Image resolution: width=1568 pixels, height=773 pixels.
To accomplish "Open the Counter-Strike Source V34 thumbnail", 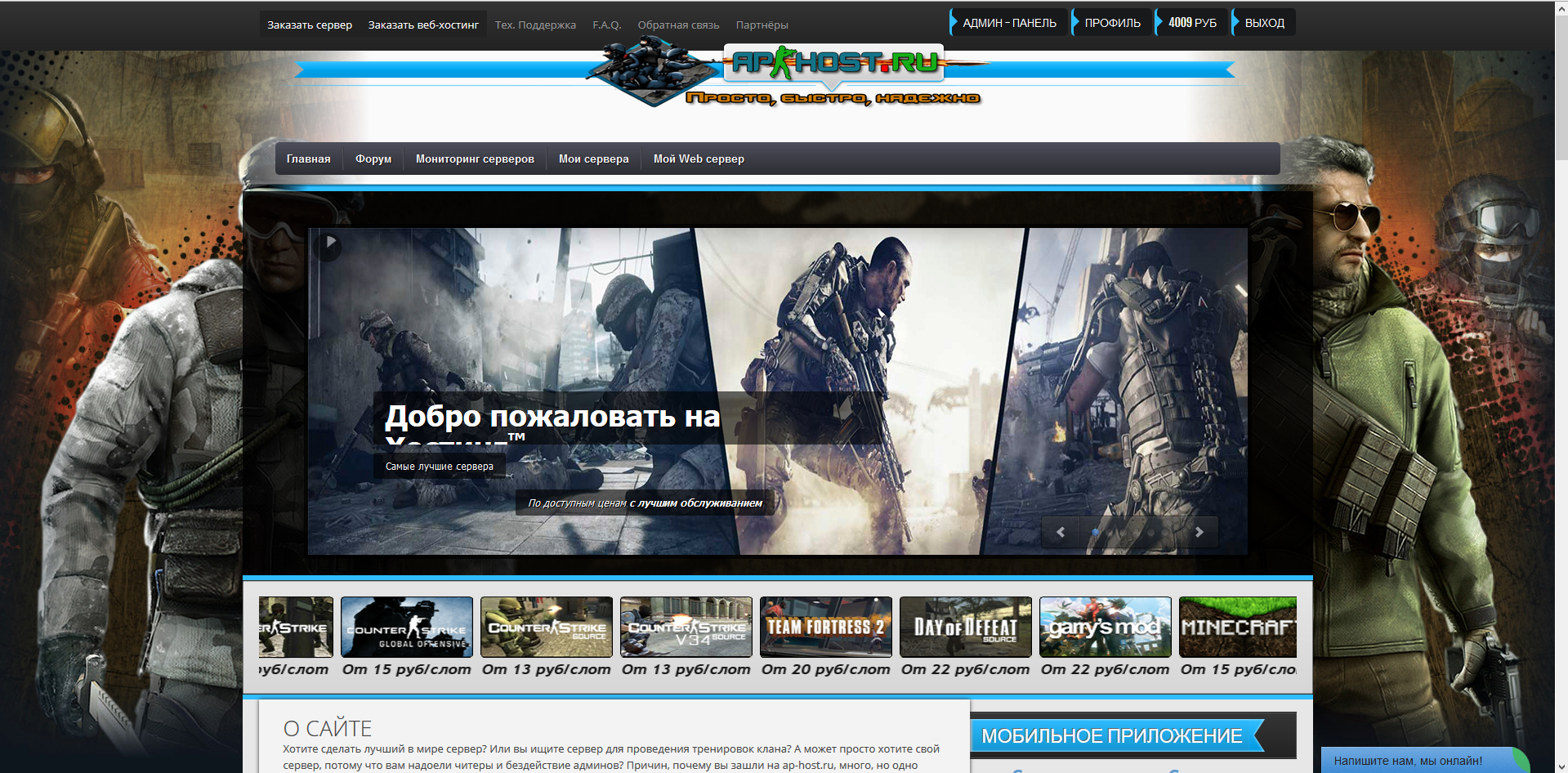I will [686, 627].
